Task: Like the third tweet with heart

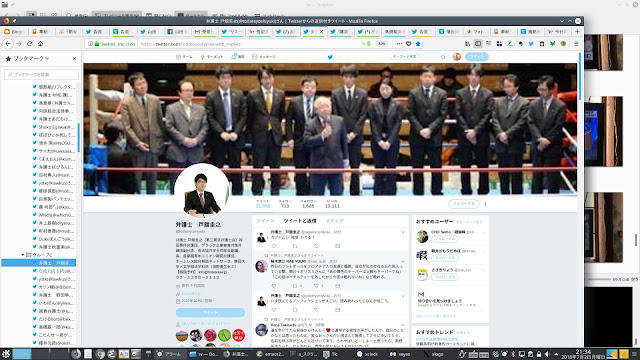Action: click(316, 310)
